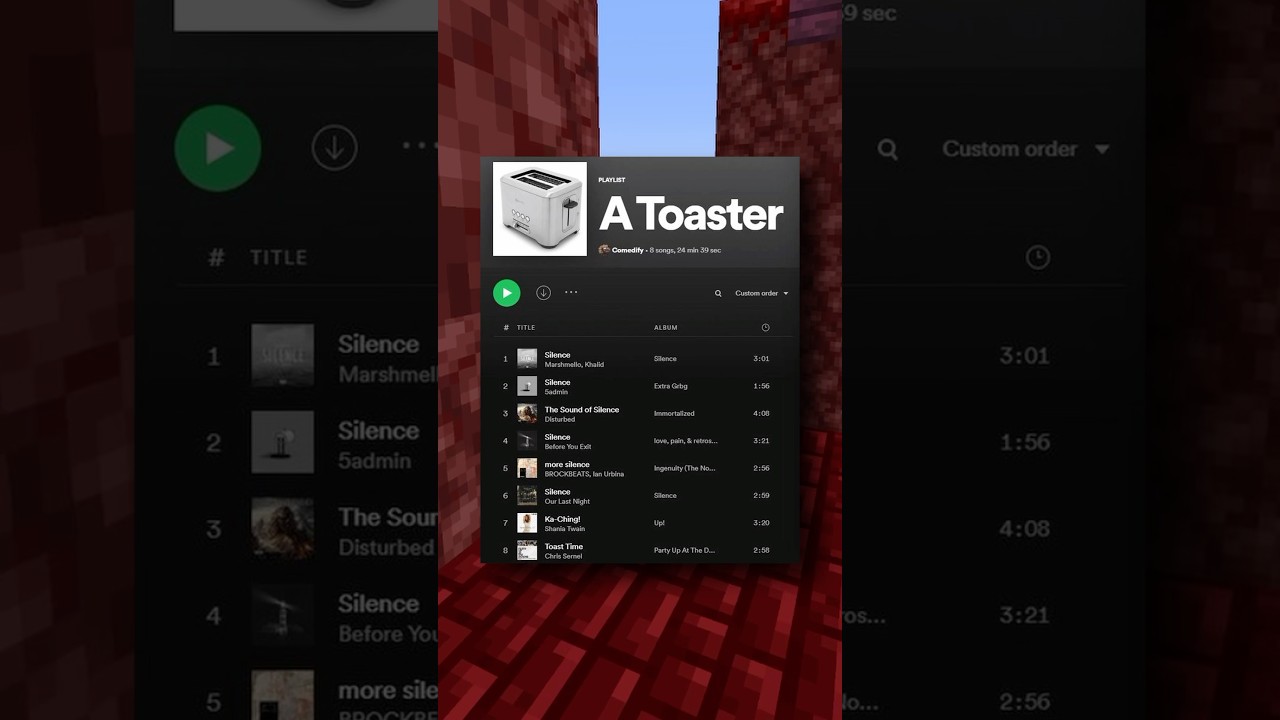The image size is (1280, 720).
Task: Open the Custom order sort dropdown
Action: click(762, 293)
